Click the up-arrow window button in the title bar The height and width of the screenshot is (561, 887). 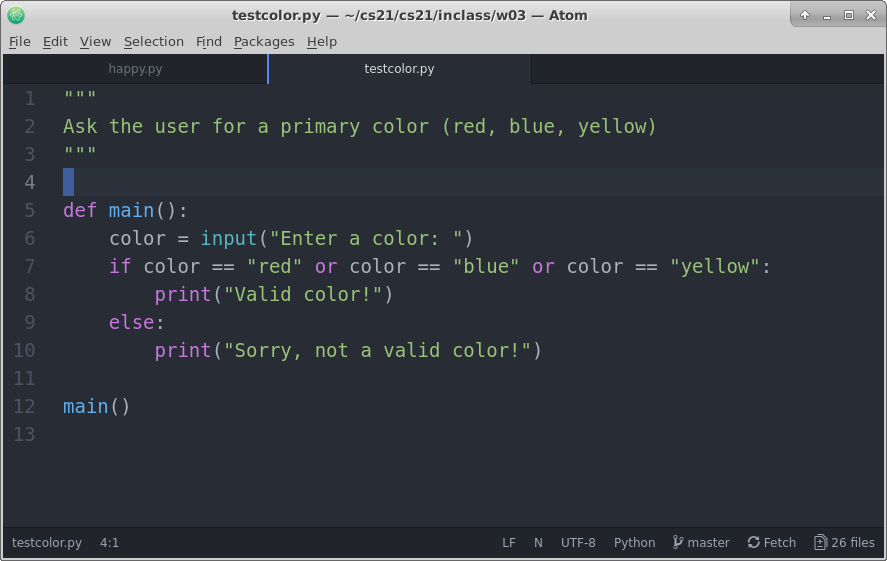806,15
